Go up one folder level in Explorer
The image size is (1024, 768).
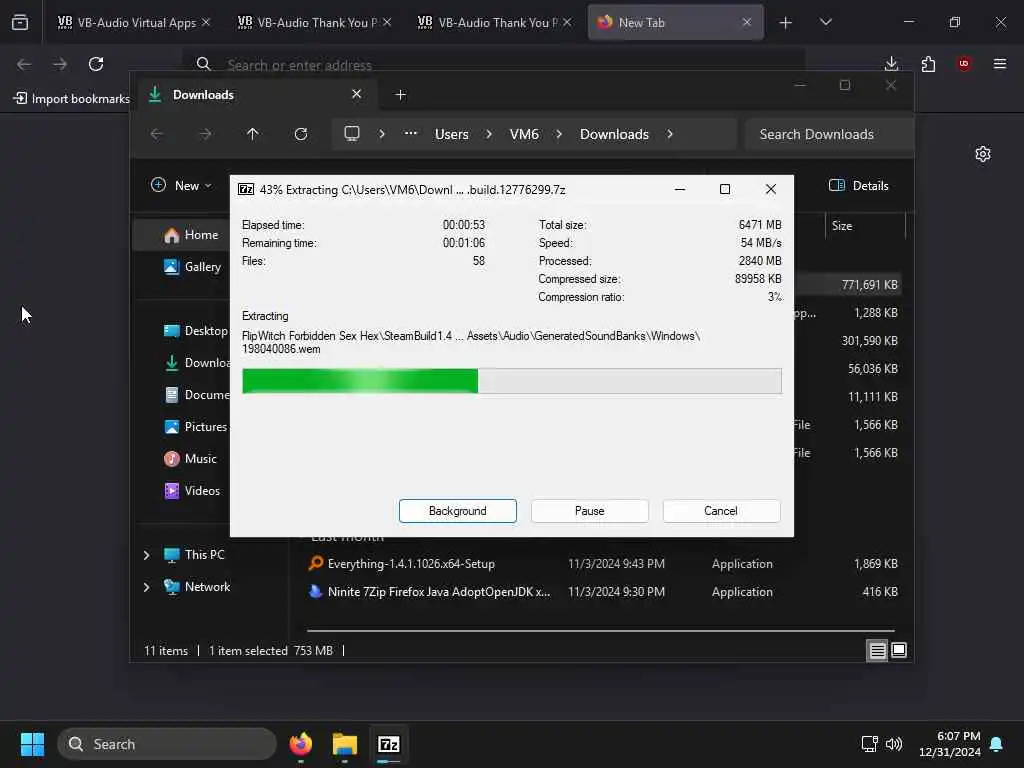coord(253,134)
